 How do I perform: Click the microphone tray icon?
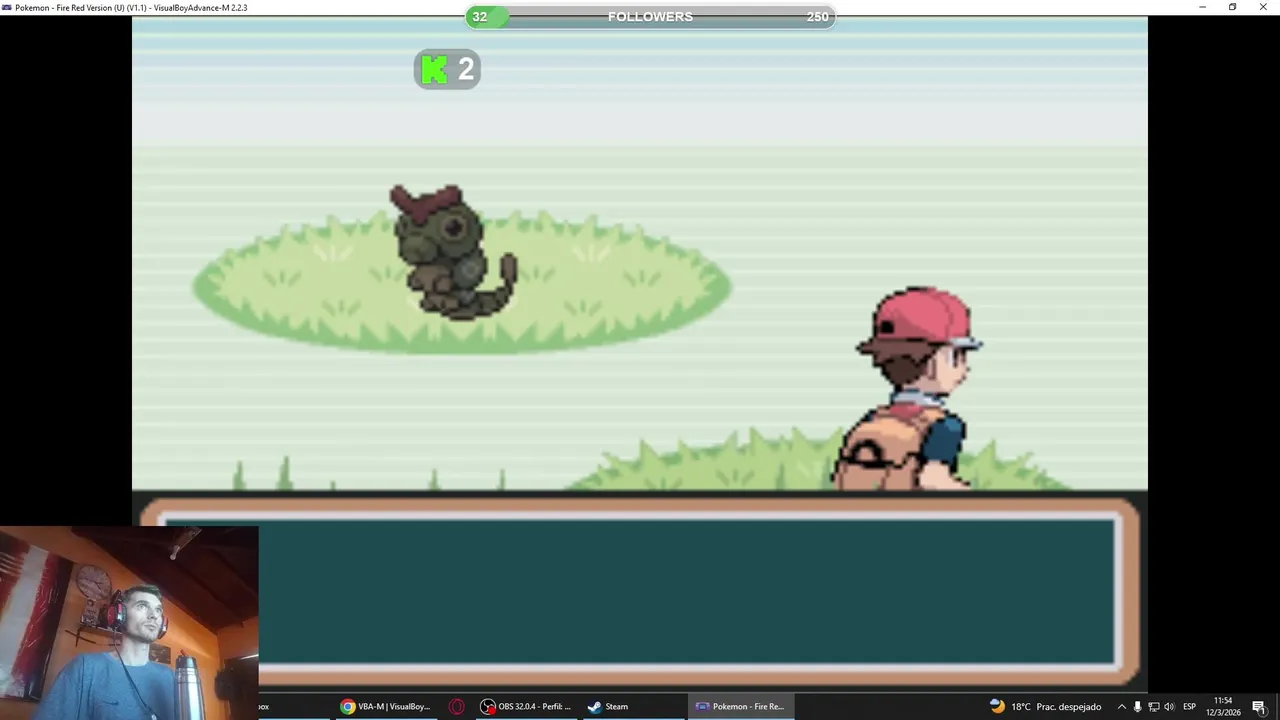(1137, 707)
